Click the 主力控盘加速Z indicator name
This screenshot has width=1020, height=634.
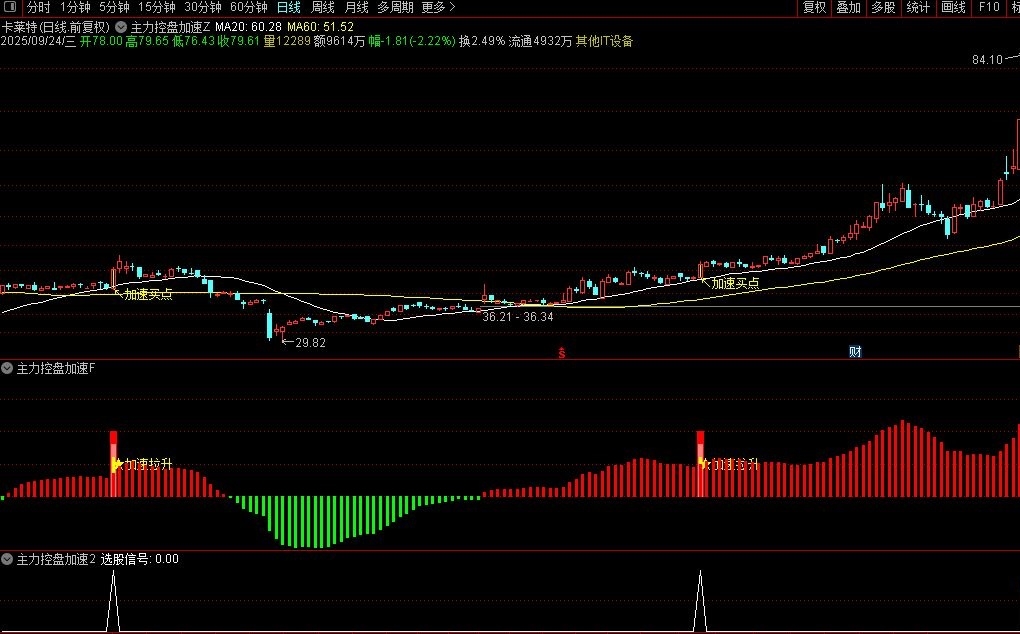(170, 27)
